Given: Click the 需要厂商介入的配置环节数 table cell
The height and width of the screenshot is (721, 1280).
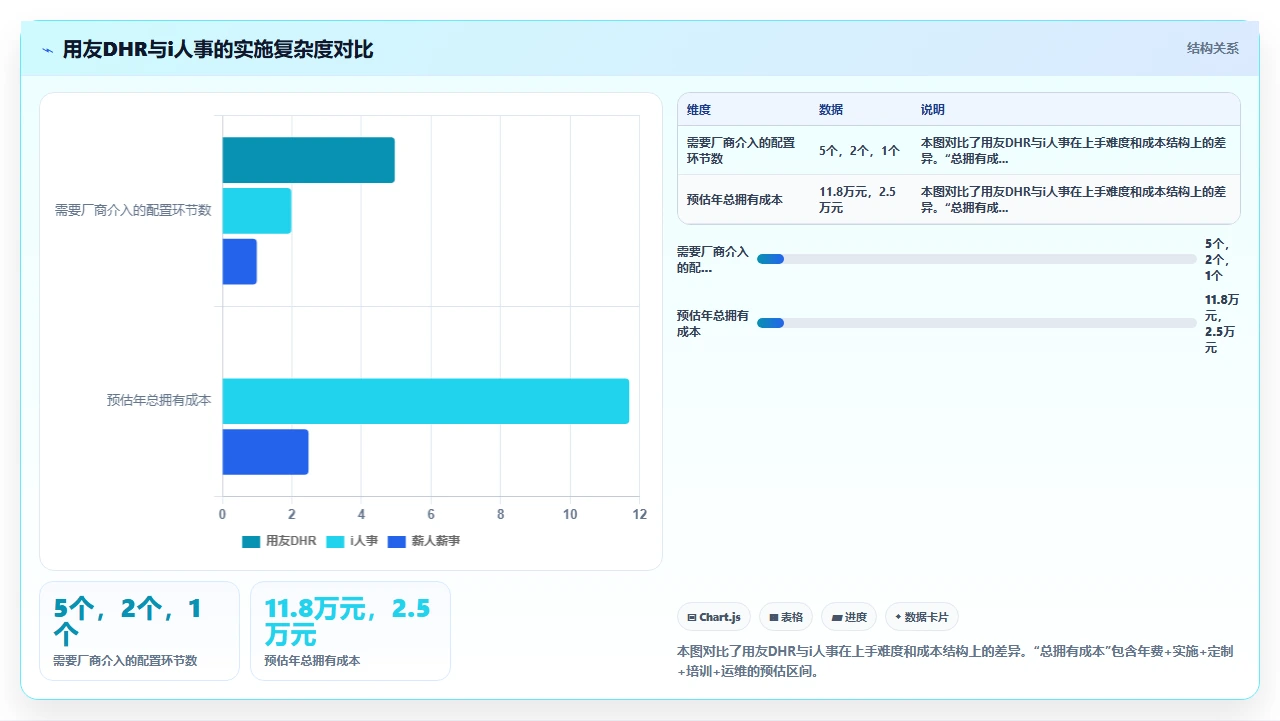Looking at the screenshot, I should tap(742, 151).
